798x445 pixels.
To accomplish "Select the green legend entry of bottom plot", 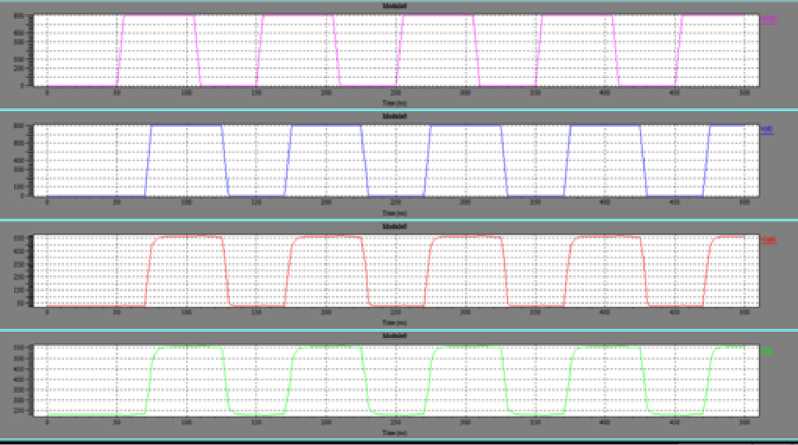I will (767, 351).
